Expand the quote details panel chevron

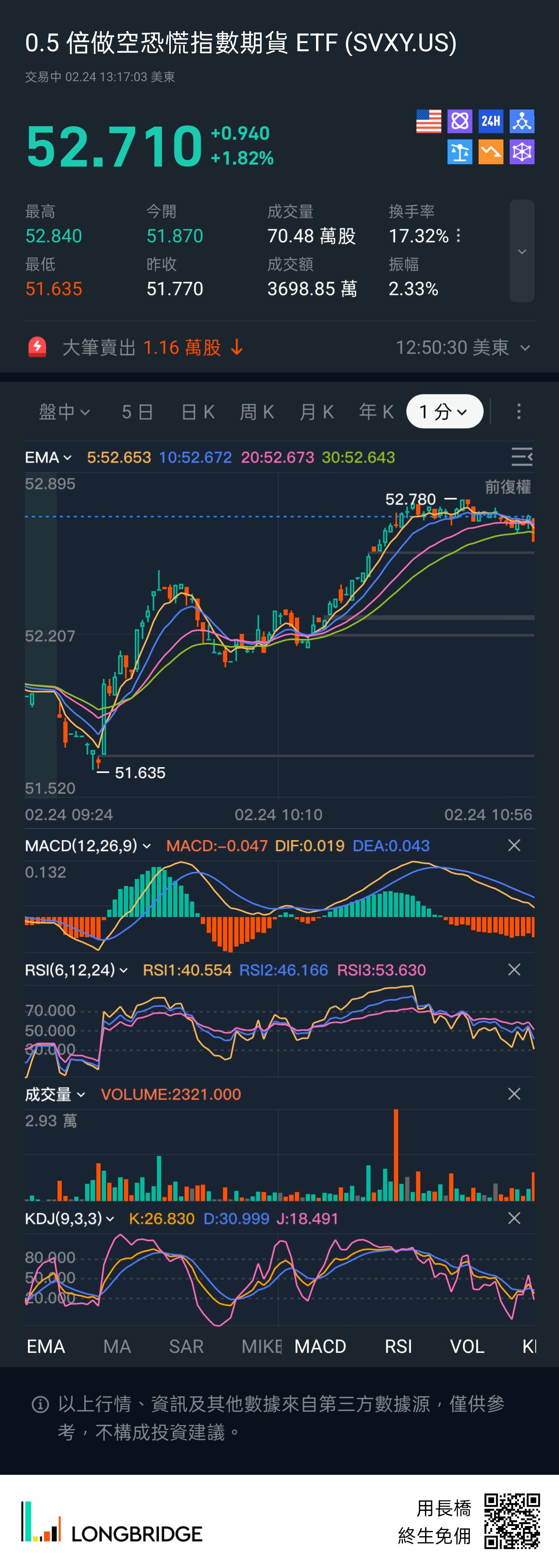tap(522, 252)
